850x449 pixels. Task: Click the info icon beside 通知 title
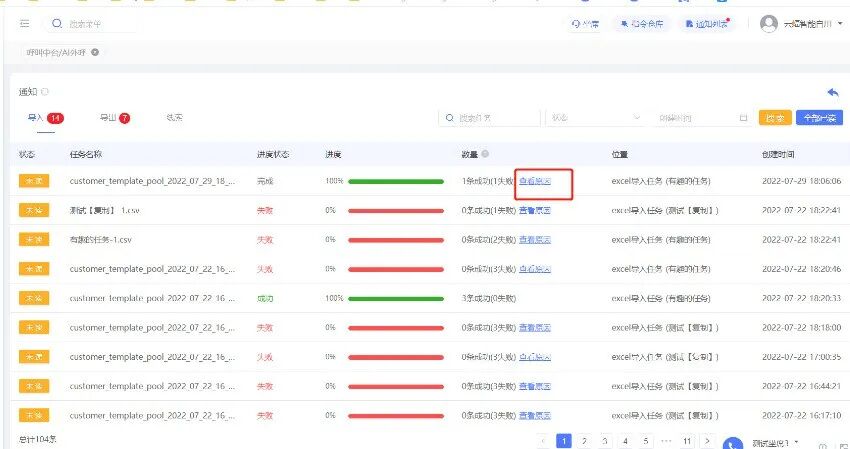pos(45,92)
